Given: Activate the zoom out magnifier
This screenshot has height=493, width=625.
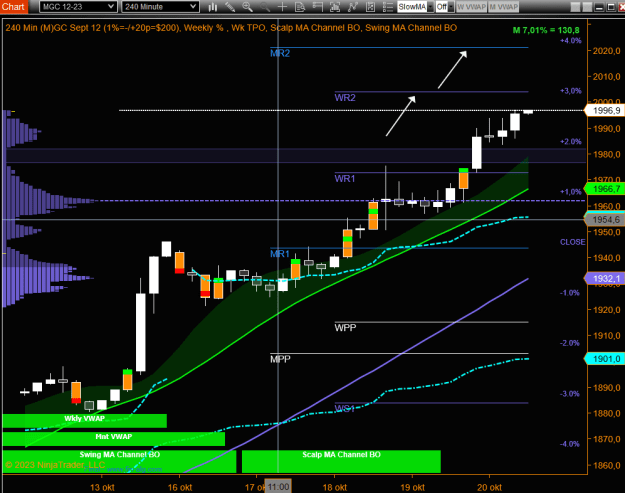Looking at the screenshot, I should click(265, 7).
